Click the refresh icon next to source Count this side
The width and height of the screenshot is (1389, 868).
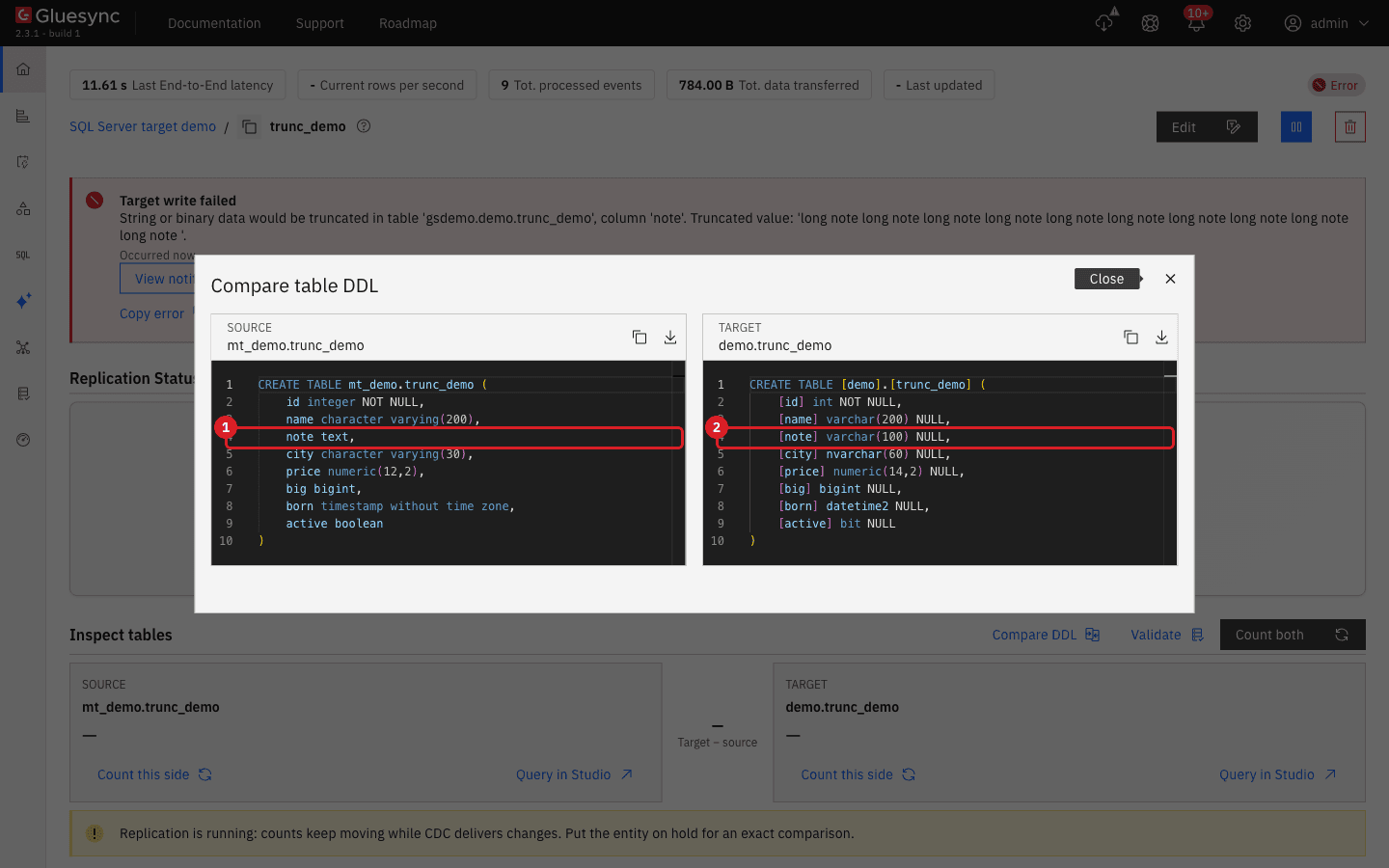tap(205, 774)
